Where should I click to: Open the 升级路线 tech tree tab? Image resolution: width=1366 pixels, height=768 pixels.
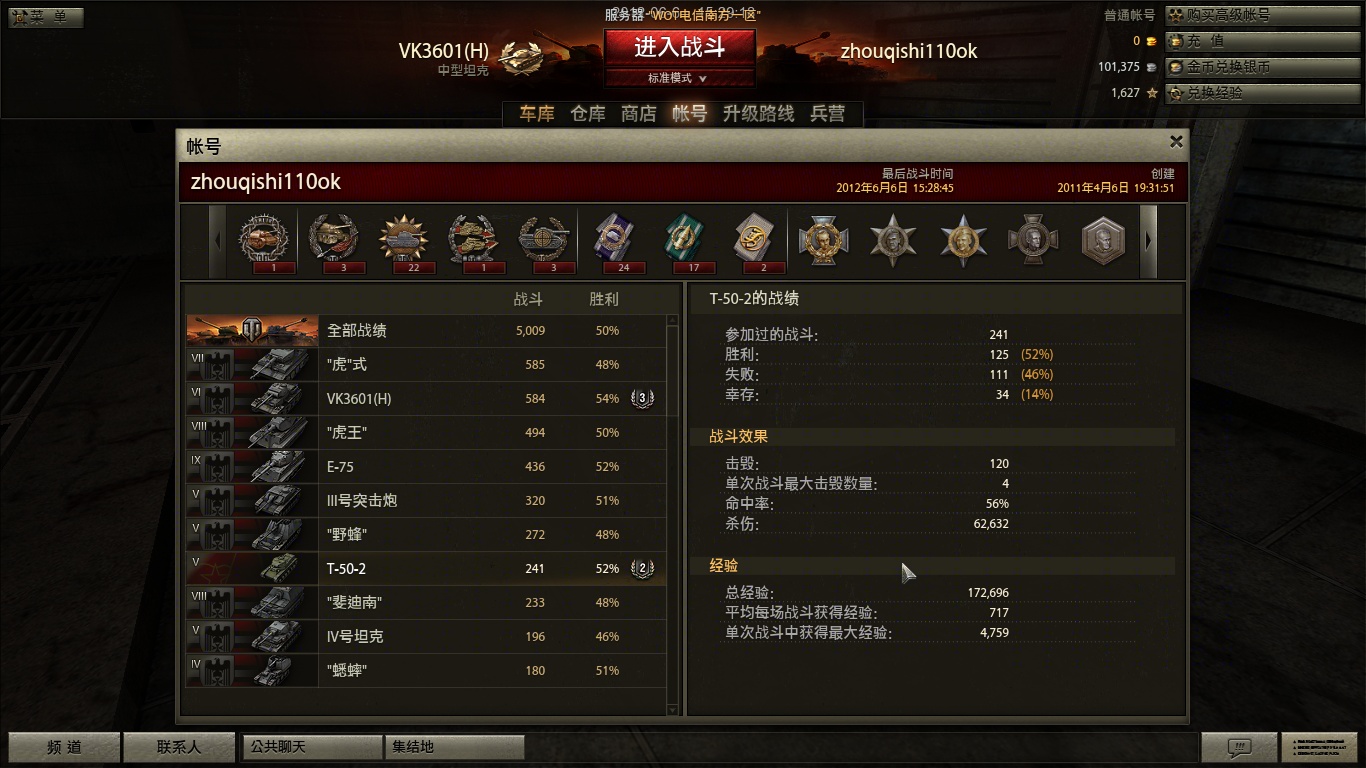click(759, 114)
